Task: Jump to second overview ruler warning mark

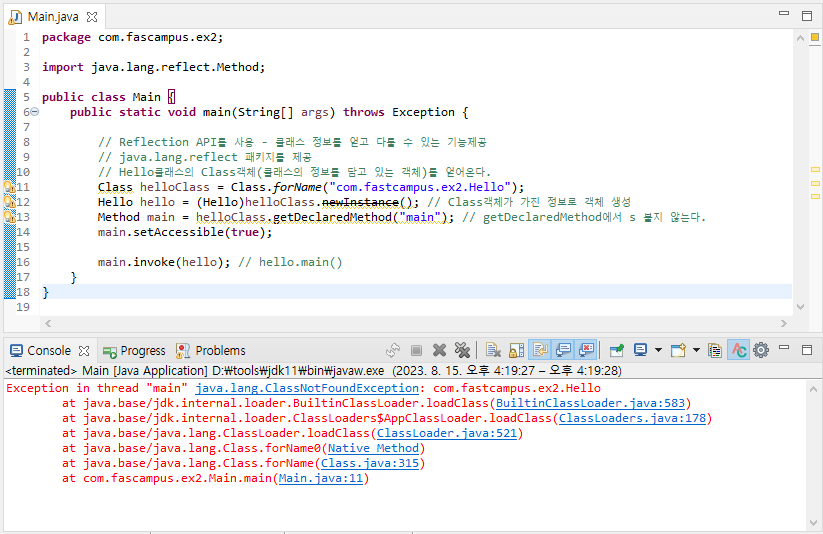Action: pyautogui.click(x=815, y=183)
